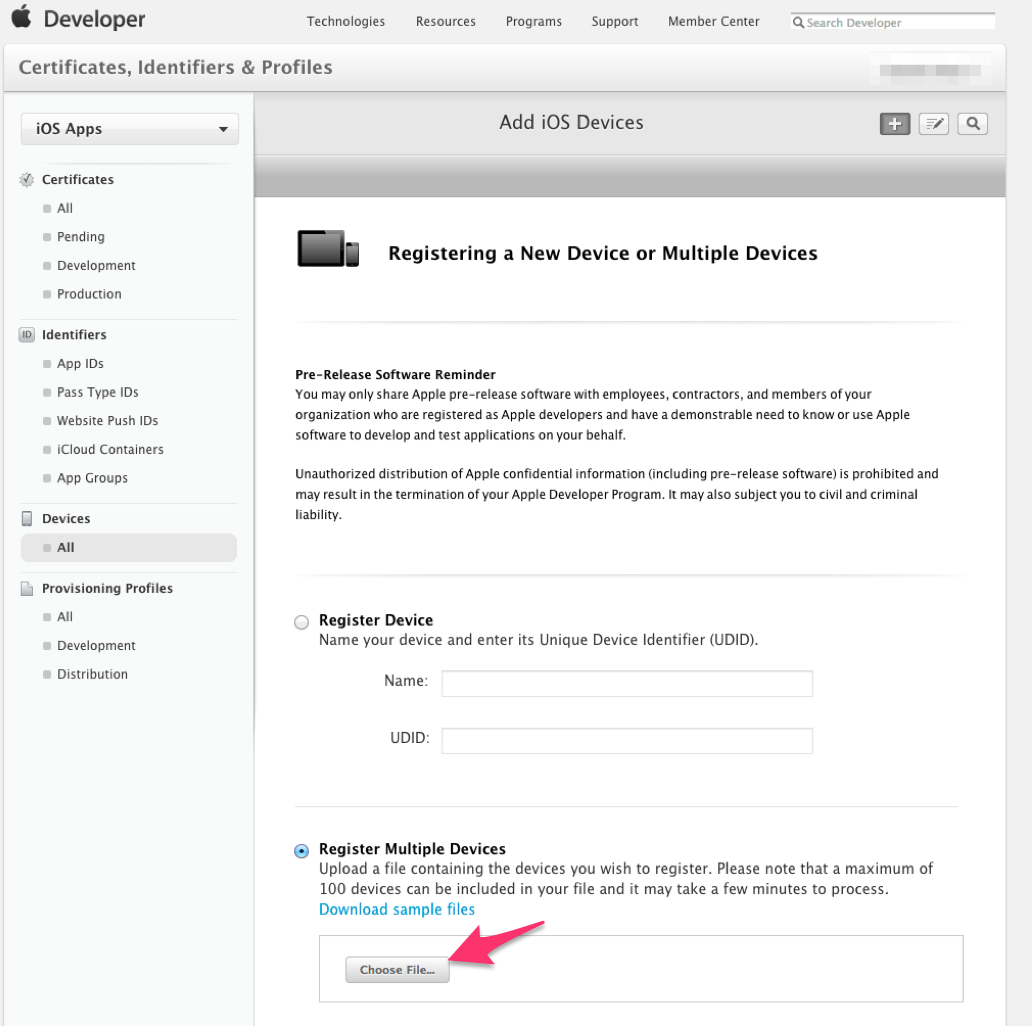1032x1026 pixels.
Task: Go to Member Center
Action: click(713, 22)
